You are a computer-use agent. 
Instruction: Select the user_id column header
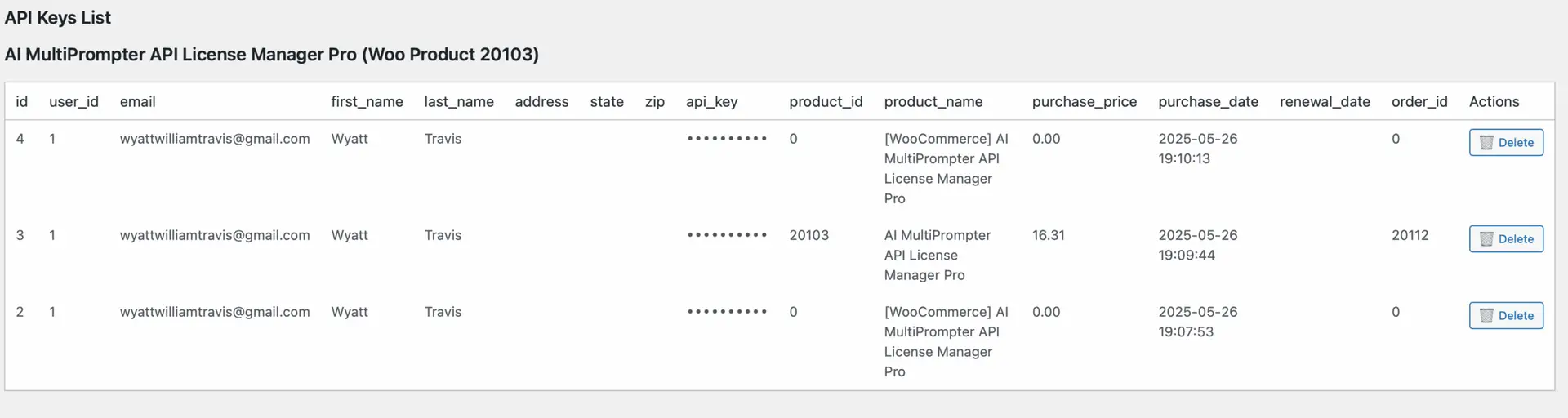[x=73, y=102]
